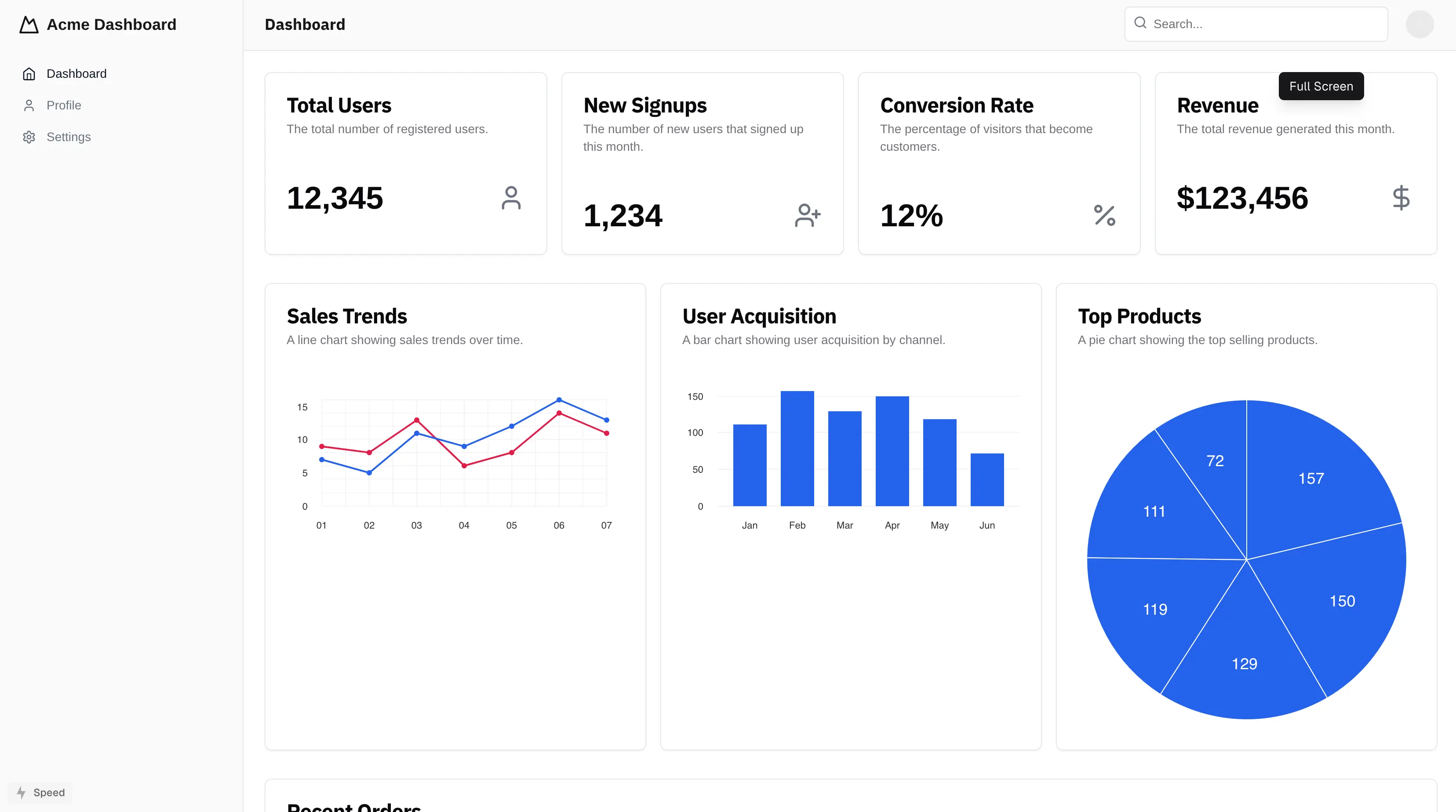Click the peak data point in Sales Trends
The width and height of the screenshot is (1456, 812).
click(x=559, y=399)
